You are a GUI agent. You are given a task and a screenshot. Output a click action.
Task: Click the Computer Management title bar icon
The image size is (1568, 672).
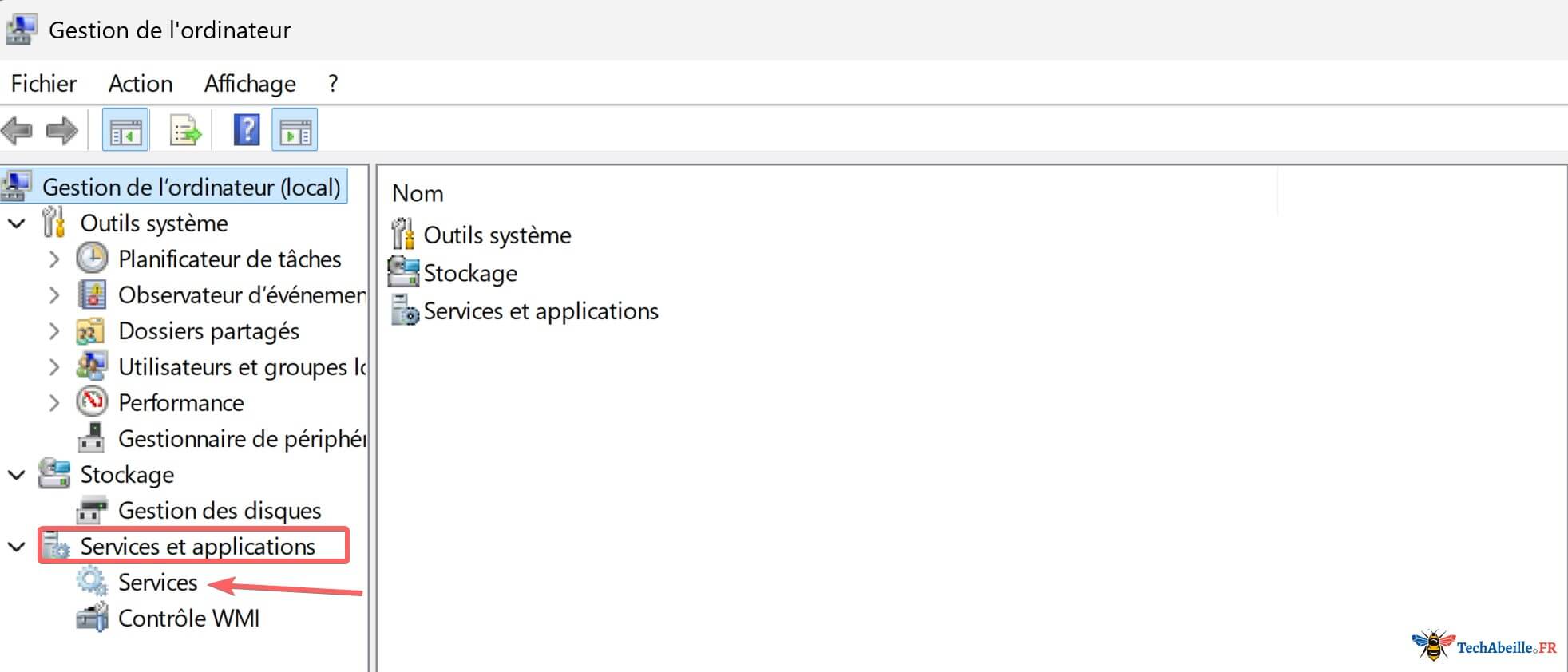(x=21, y=30)
